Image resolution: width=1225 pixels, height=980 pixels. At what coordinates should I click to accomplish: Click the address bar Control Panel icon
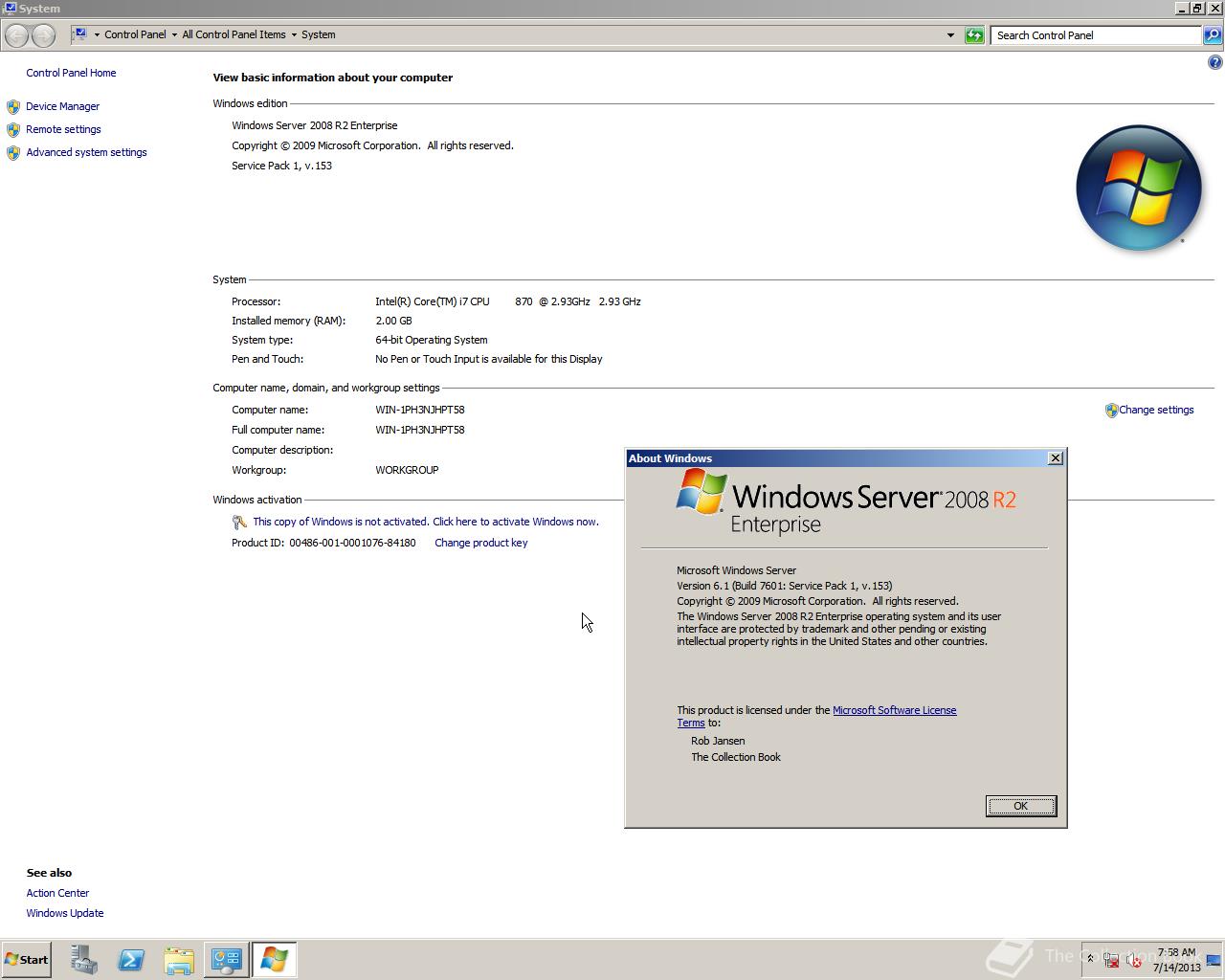[81, 34]
